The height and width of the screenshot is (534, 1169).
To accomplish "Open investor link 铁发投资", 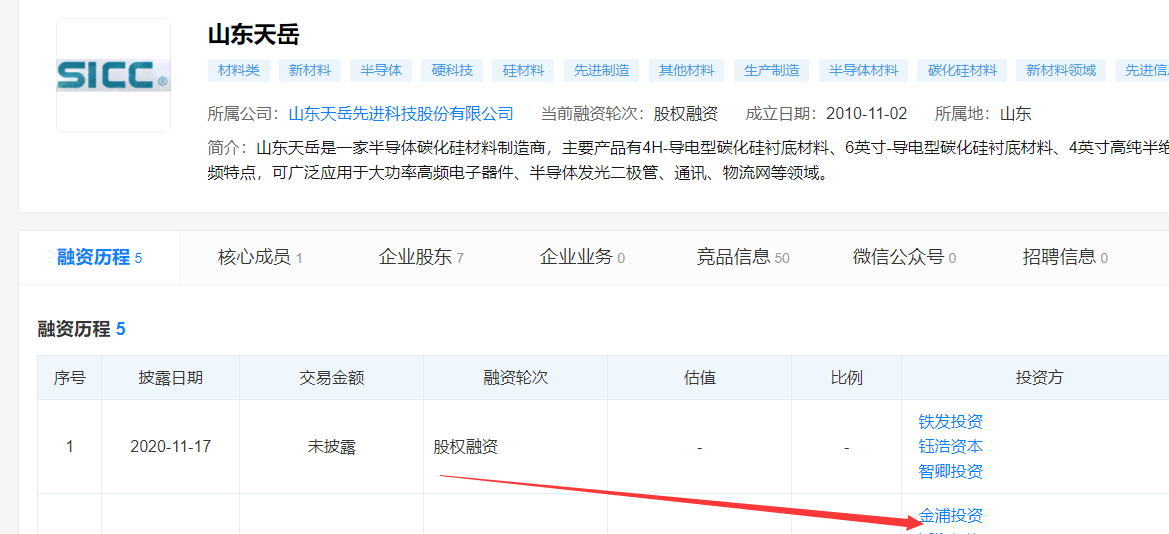I will click(x=951, y=421).
